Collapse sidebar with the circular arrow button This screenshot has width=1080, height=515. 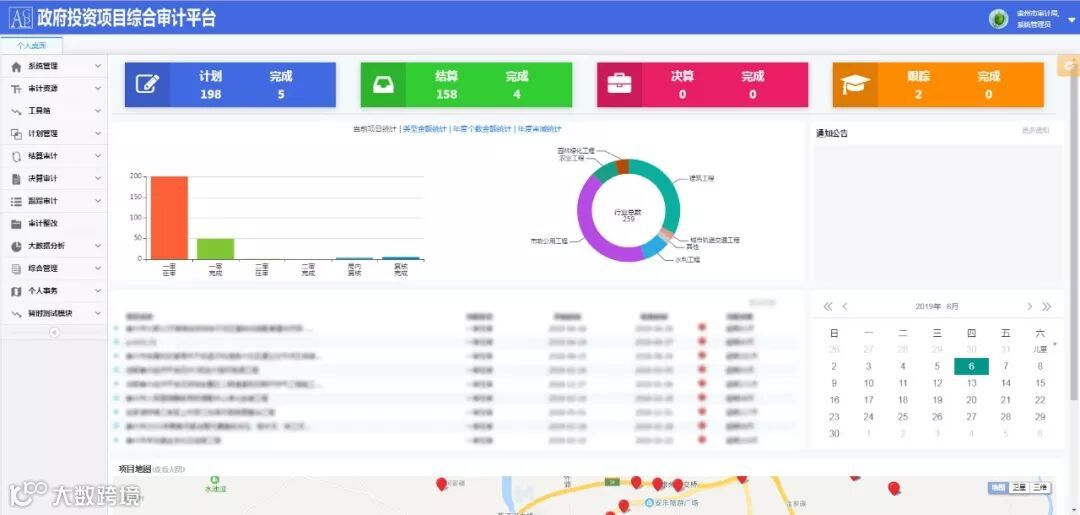54,333
